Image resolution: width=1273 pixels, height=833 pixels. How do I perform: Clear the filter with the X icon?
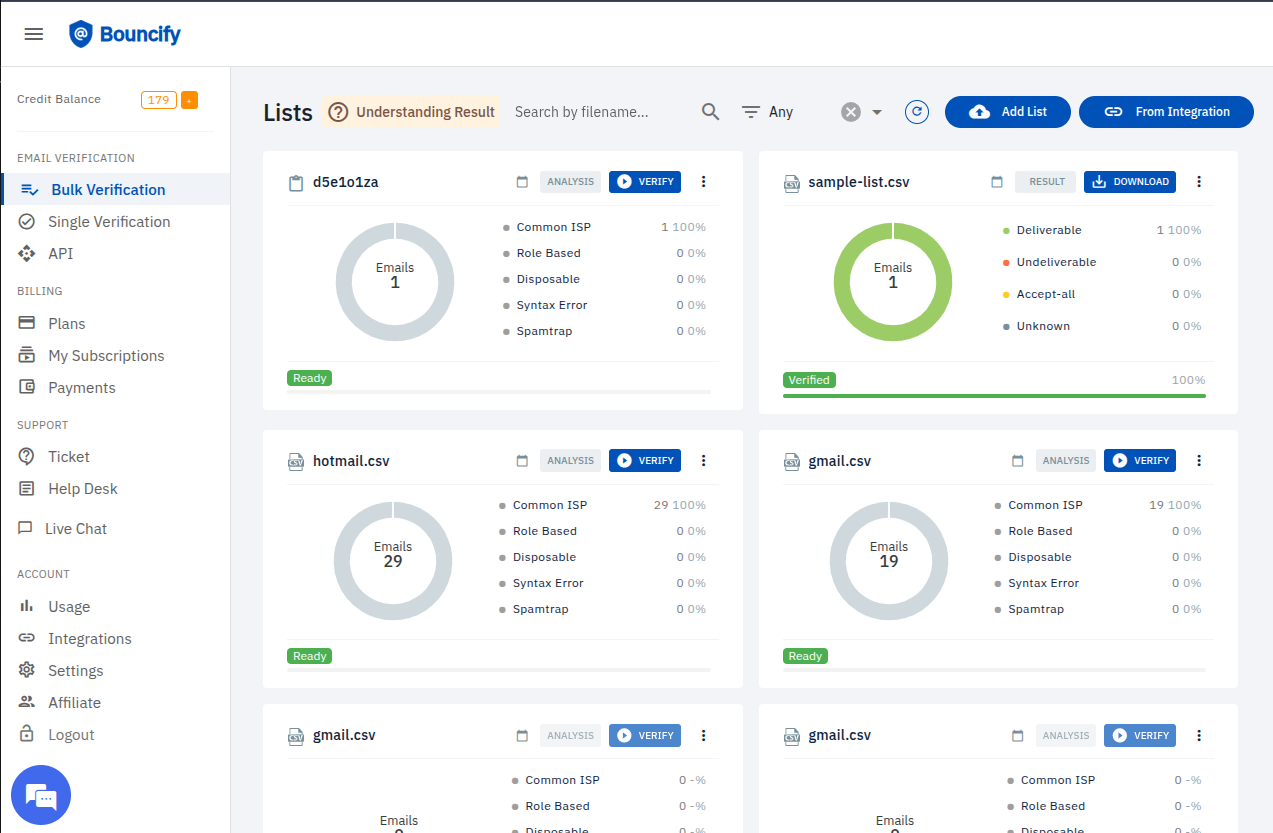tap(849, 112)
